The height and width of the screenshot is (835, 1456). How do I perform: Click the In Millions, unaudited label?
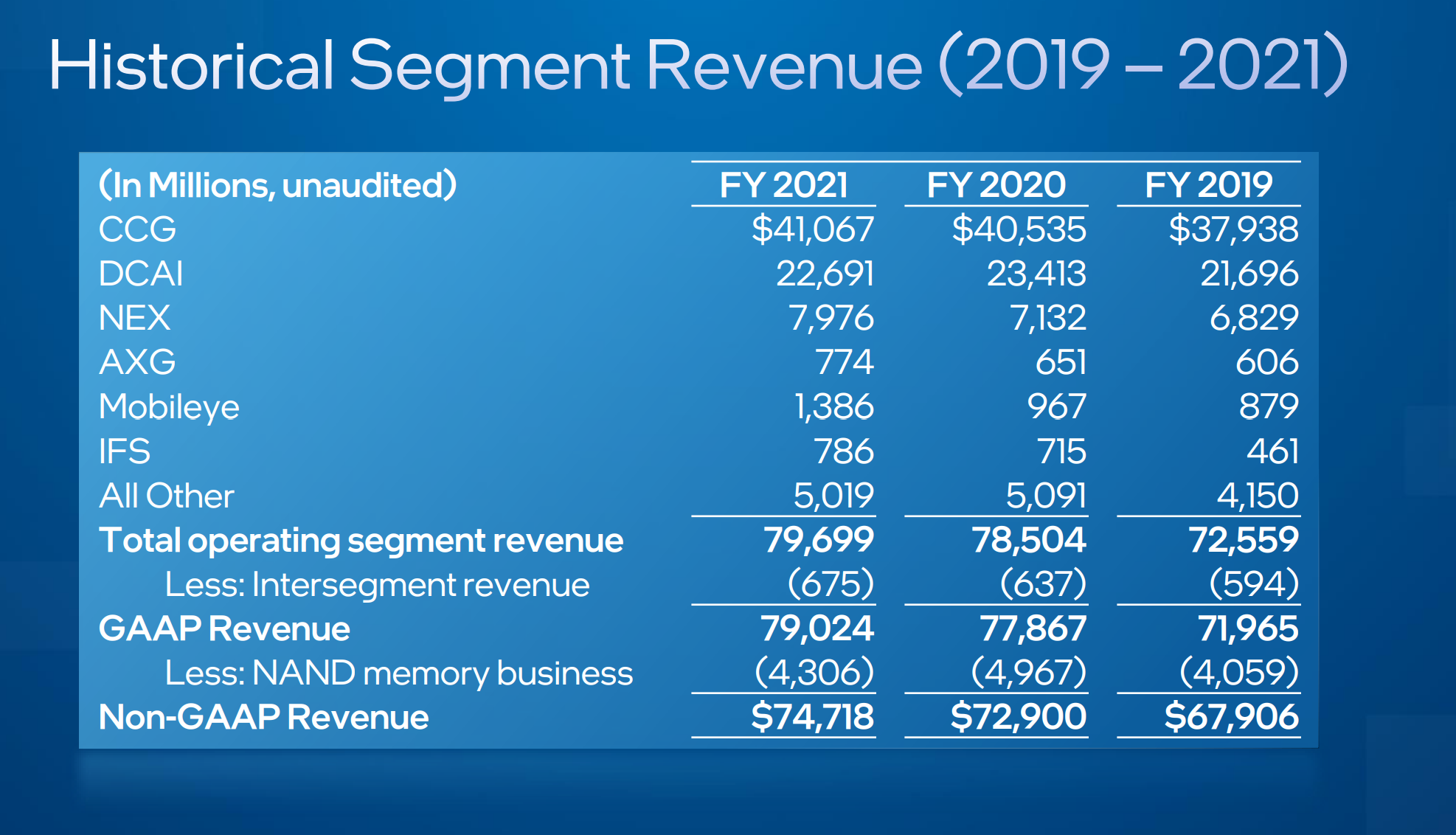point(277,184)
